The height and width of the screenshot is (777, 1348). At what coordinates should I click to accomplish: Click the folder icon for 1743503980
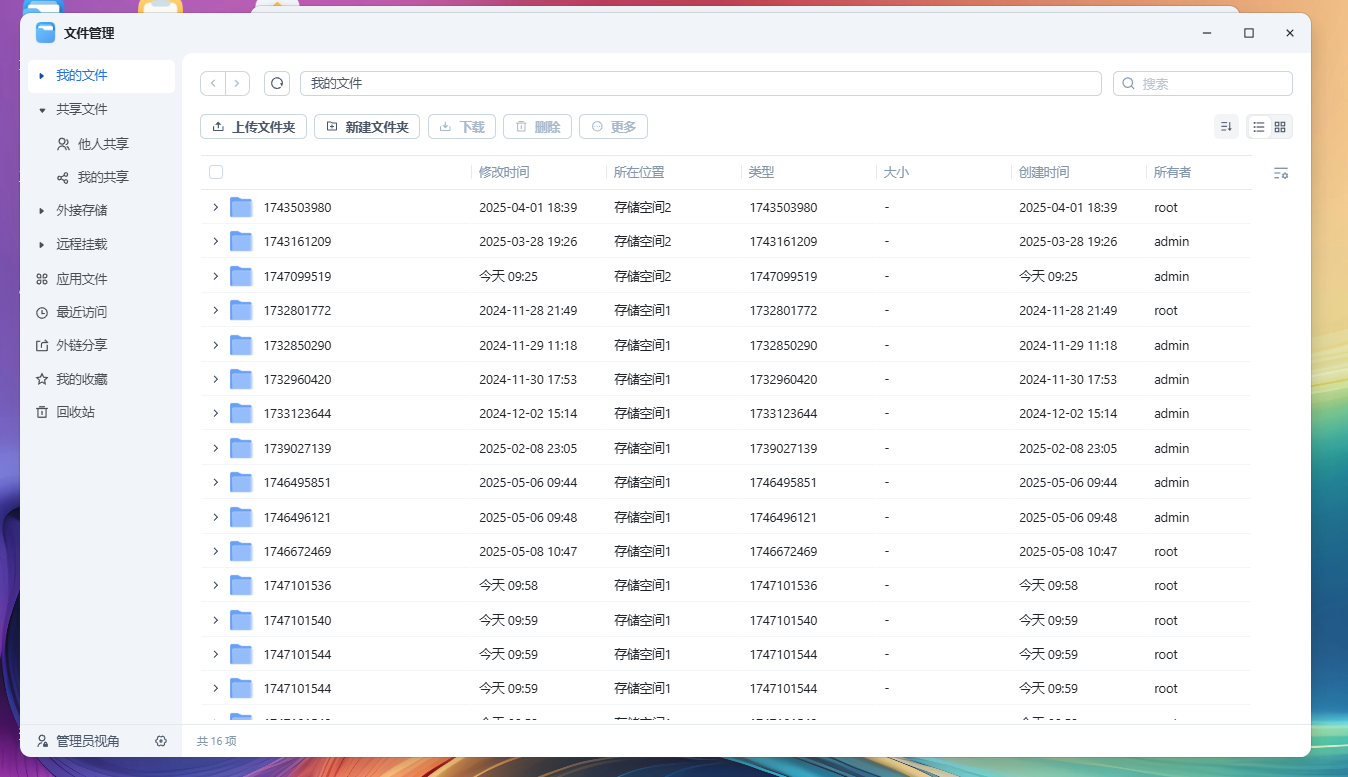click(x=241, y=208)
